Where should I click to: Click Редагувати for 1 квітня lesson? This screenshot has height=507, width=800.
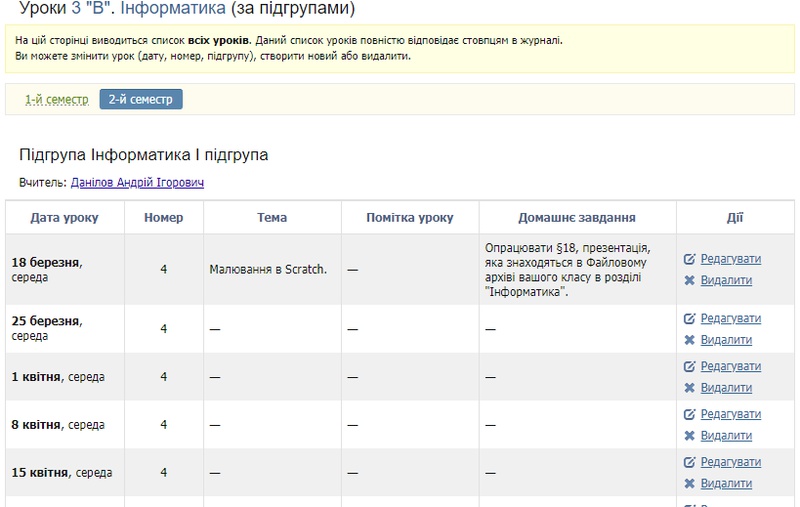click(731, 367)
